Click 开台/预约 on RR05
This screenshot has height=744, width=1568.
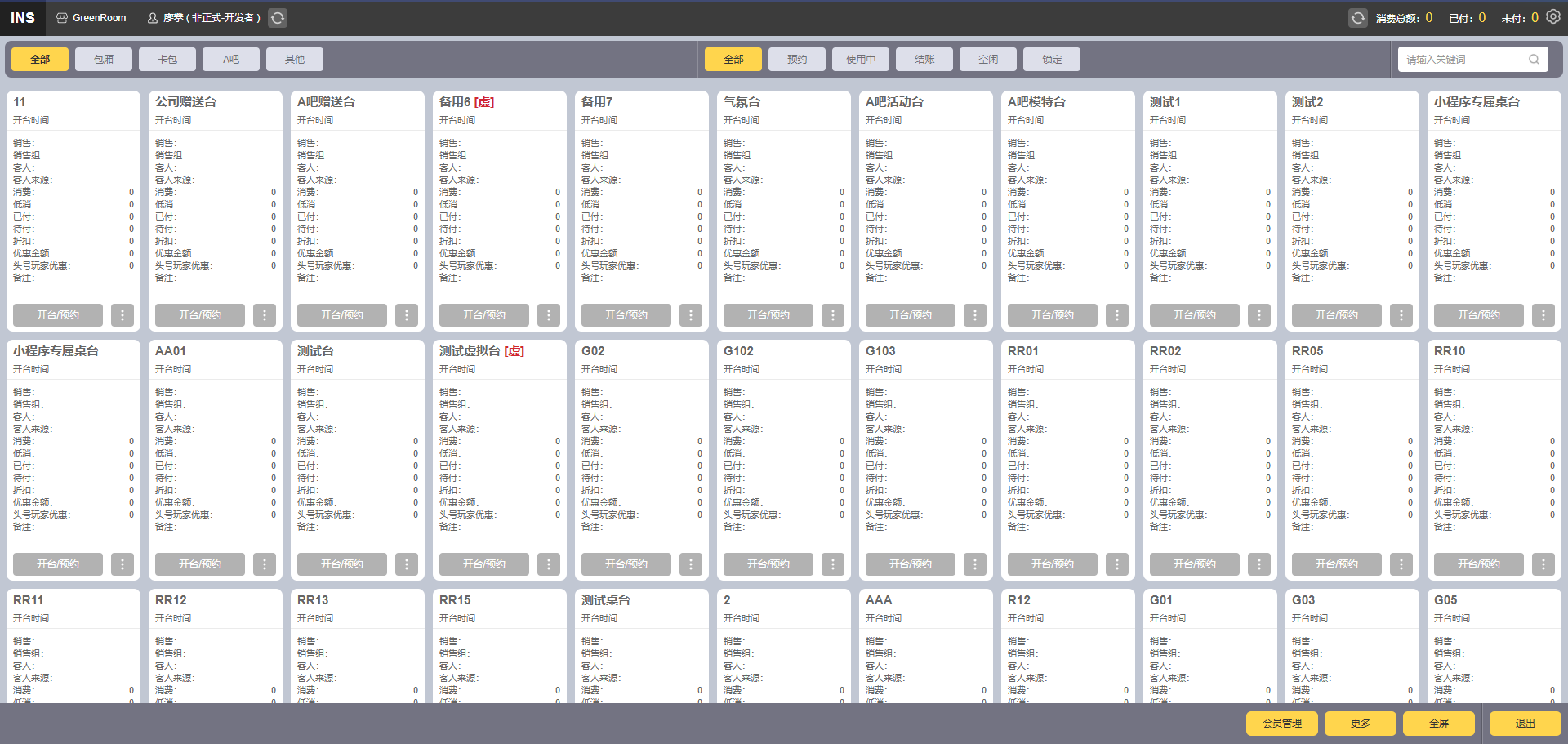point(1337,564)
